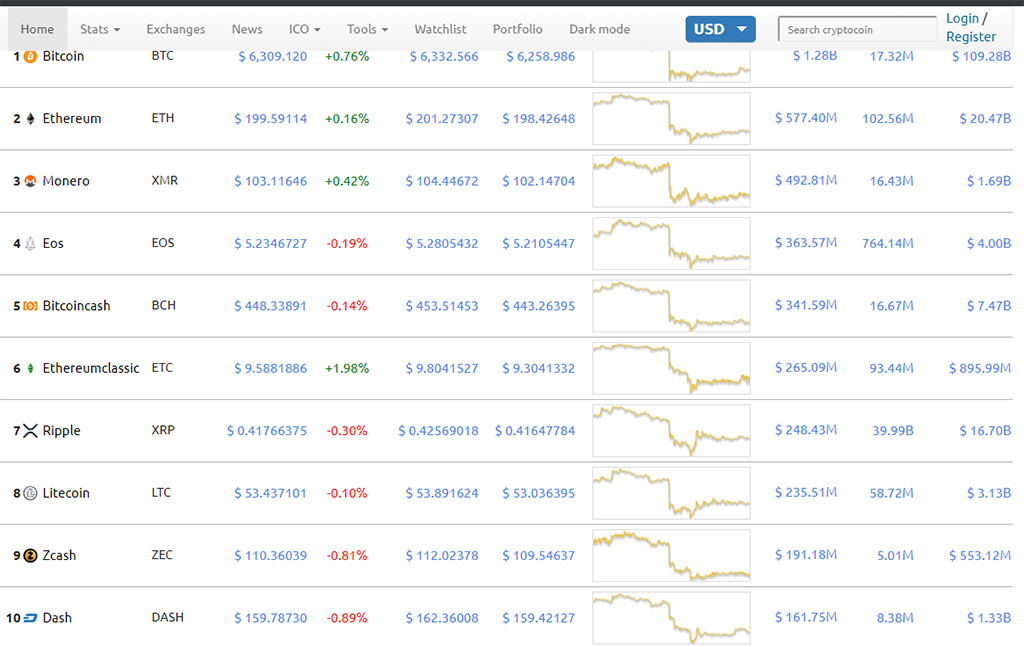Open Ethereum's price chart thumbnail
The height and width of the screenshot is (647, 1024).
click(x=671, y=118)
